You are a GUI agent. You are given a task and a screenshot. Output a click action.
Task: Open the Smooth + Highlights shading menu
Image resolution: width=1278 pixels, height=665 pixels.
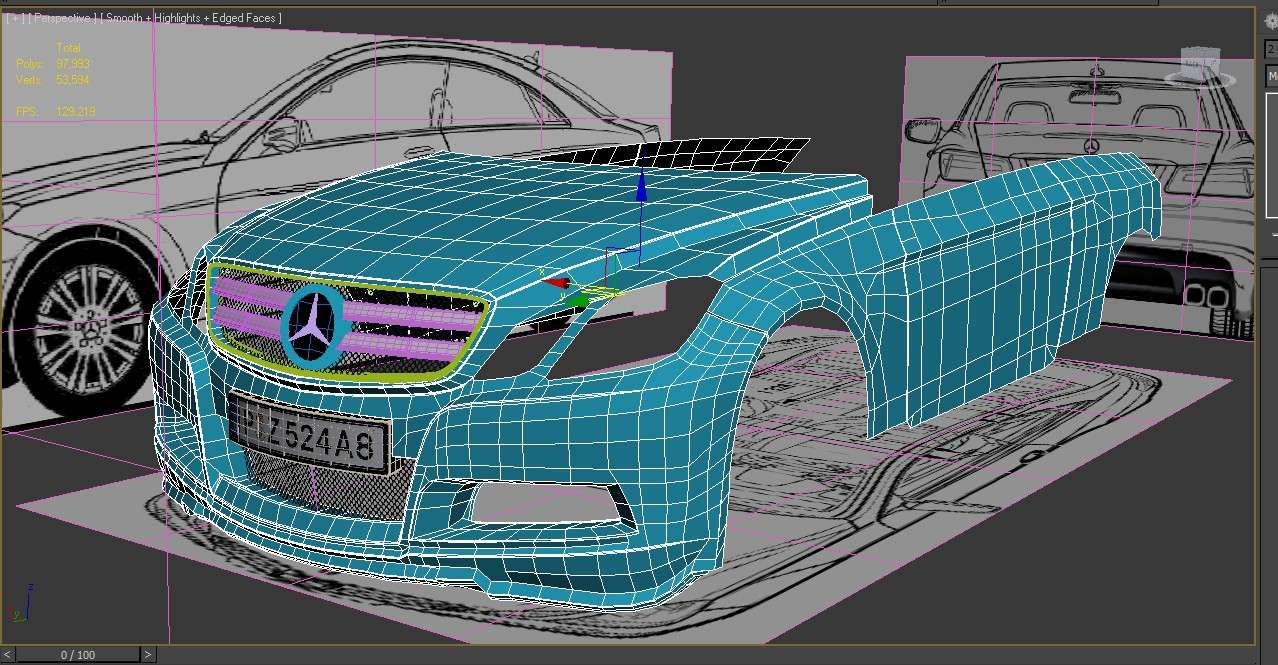coord(192,18)
